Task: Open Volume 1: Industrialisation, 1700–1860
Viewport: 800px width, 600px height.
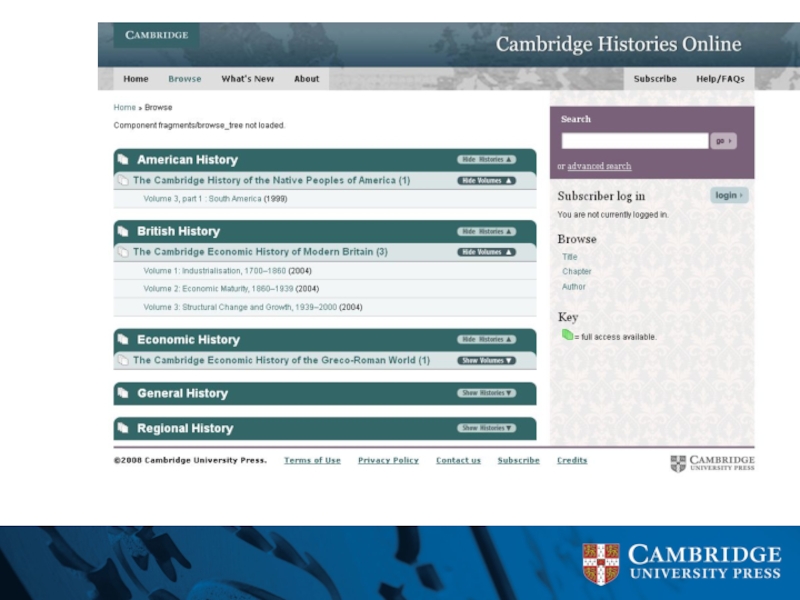Action: (215, 271)
